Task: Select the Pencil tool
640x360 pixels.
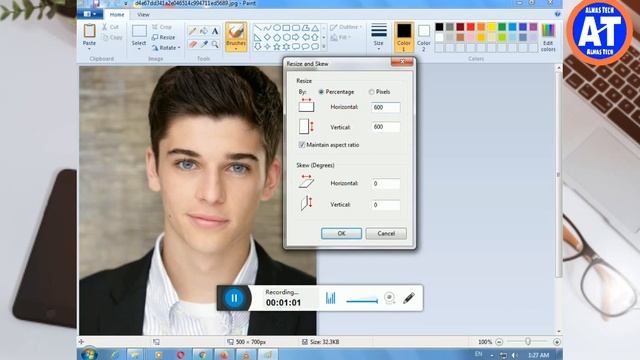Action: click(193, 31)
